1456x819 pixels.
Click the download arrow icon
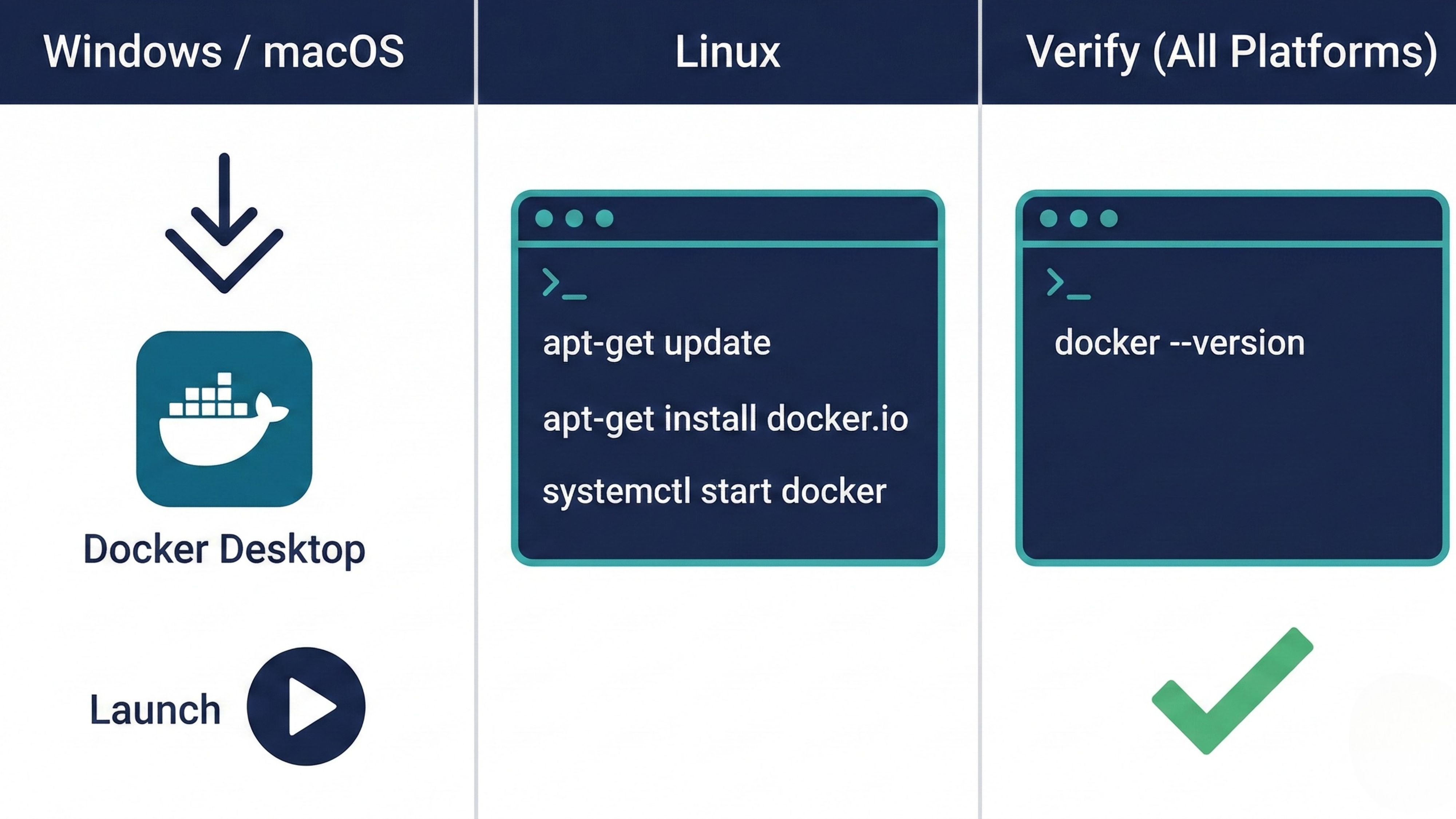point(224,223)
